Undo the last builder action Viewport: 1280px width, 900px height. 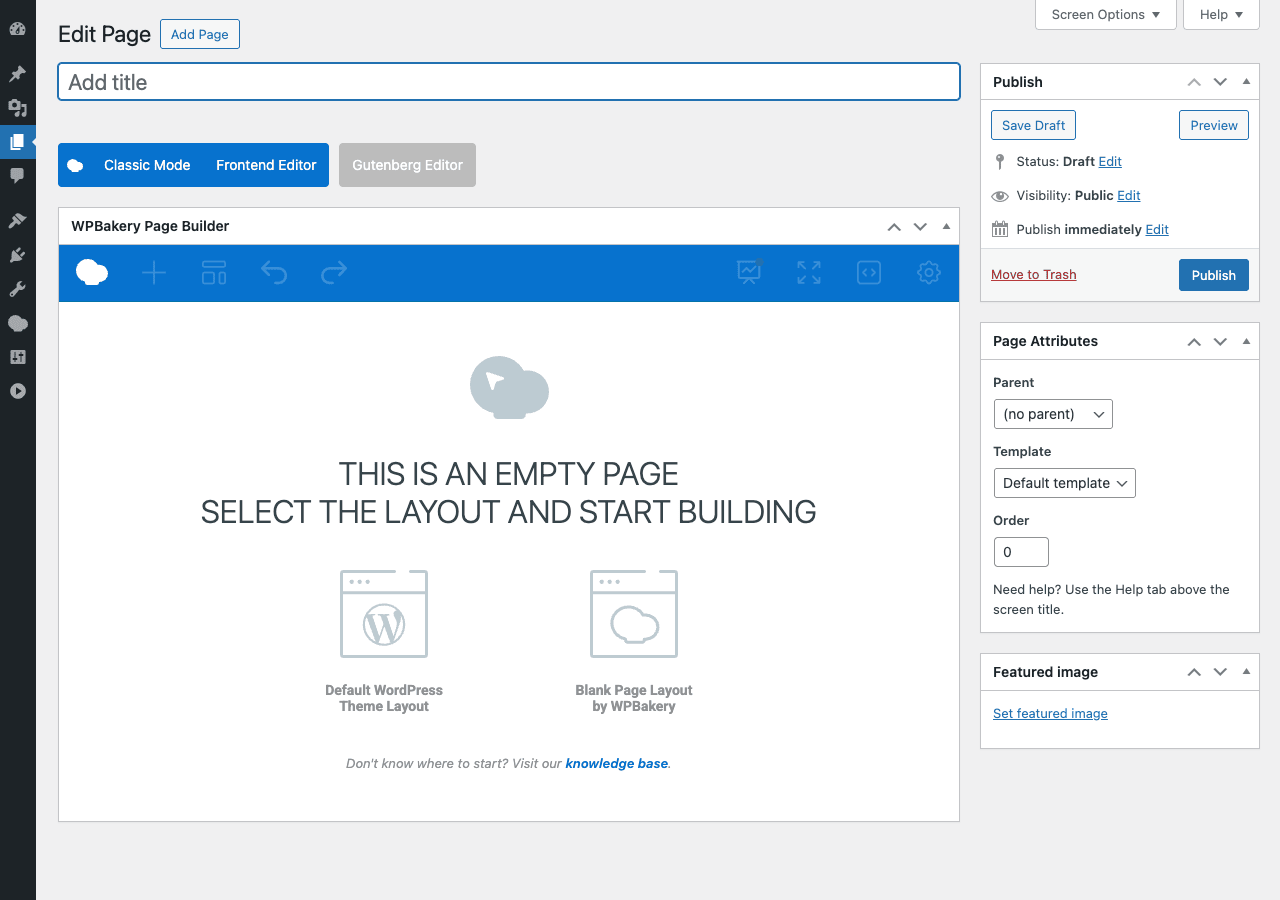274,272
